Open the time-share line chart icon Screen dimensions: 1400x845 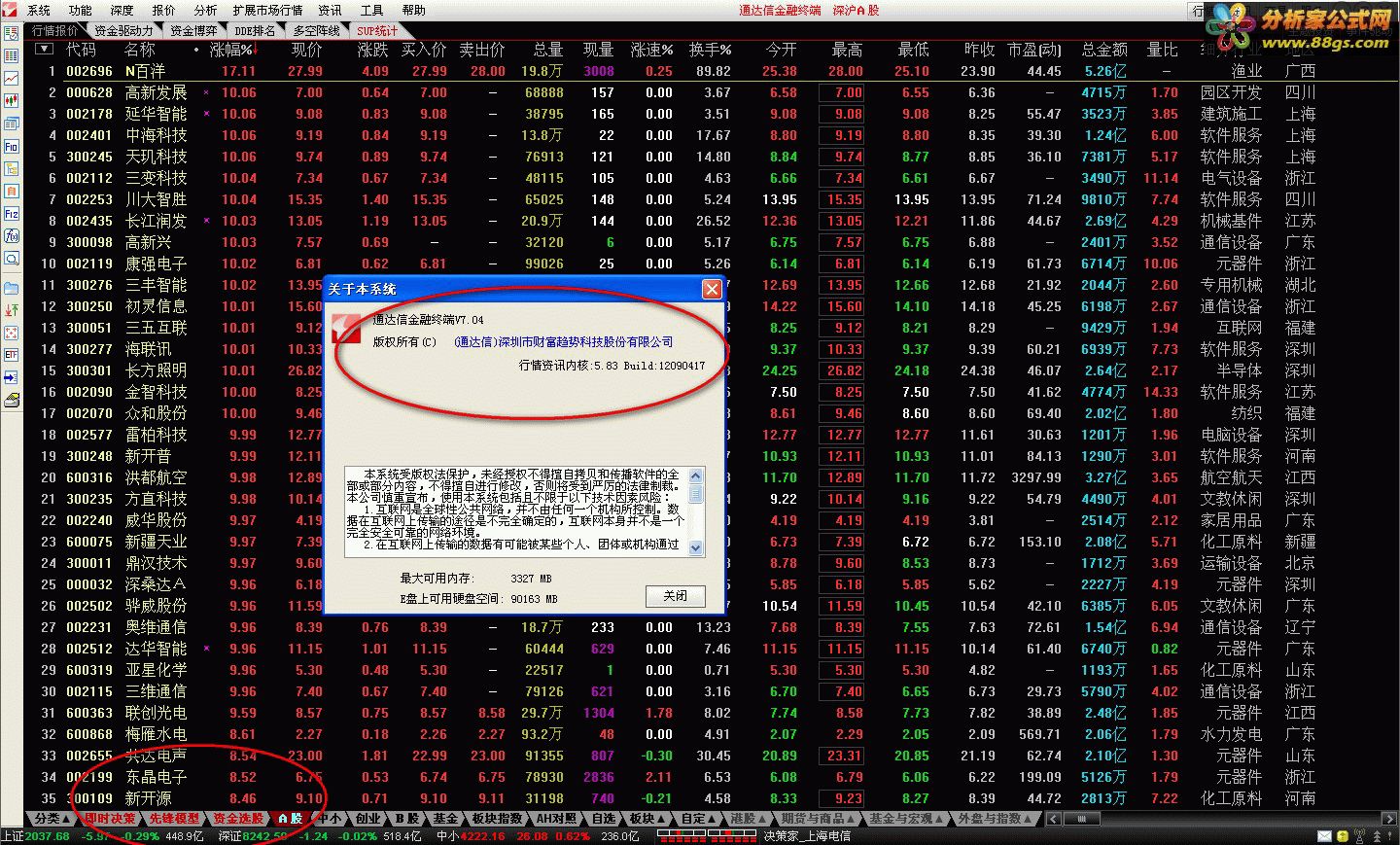click(11, 78)
